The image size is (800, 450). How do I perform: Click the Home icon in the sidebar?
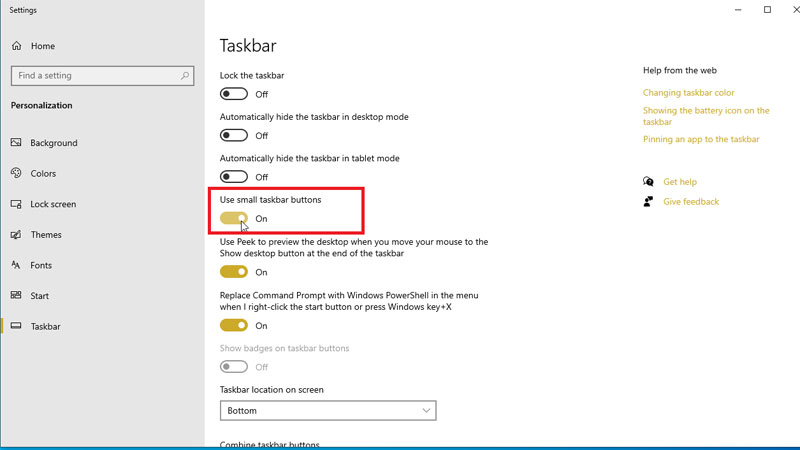tap(17, 46)
